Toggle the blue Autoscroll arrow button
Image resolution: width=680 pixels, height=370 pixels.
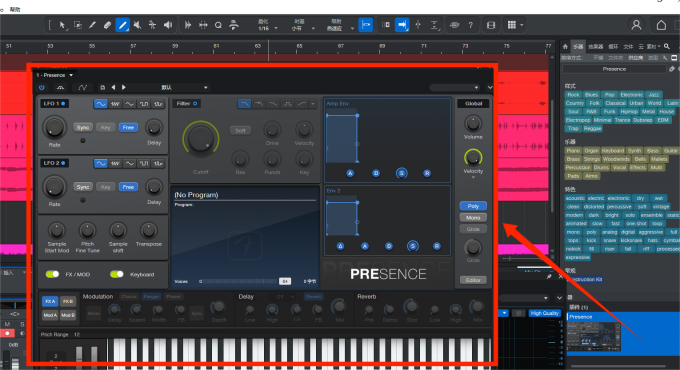coord(402,25)
